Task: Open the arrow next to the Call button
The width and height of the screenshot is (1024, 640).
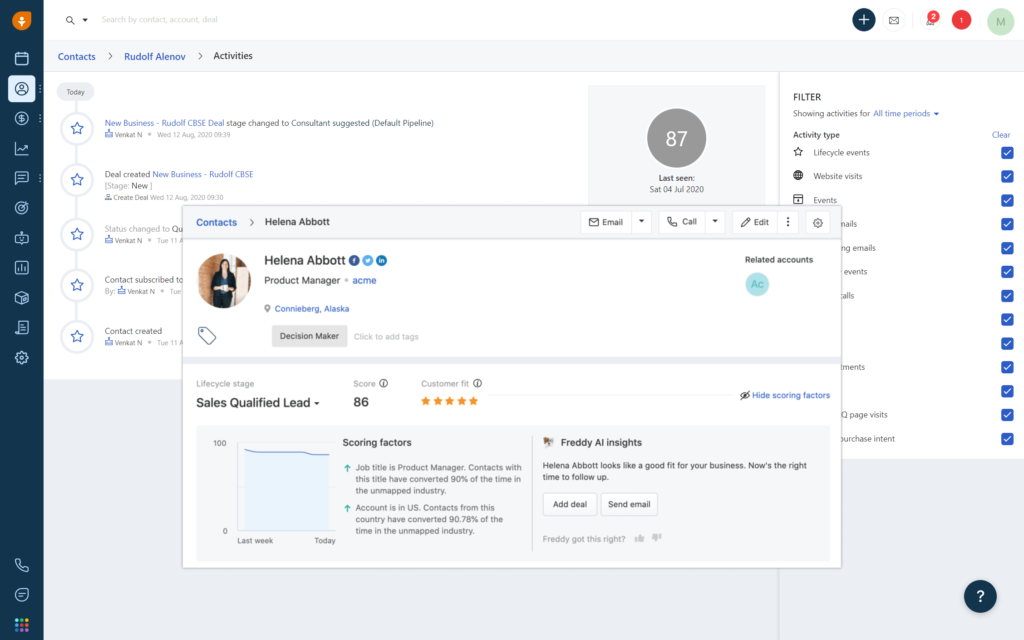Action: coord(714,222)
